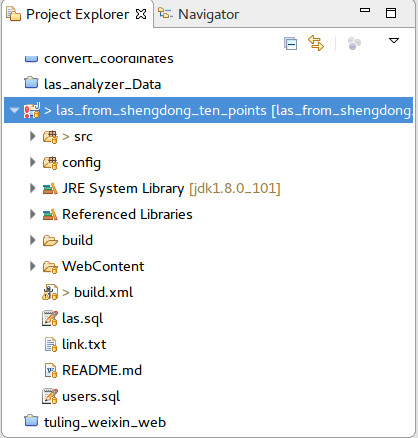Select the build.xml file
Screen dimensions: 418x438
pos(103,292)
